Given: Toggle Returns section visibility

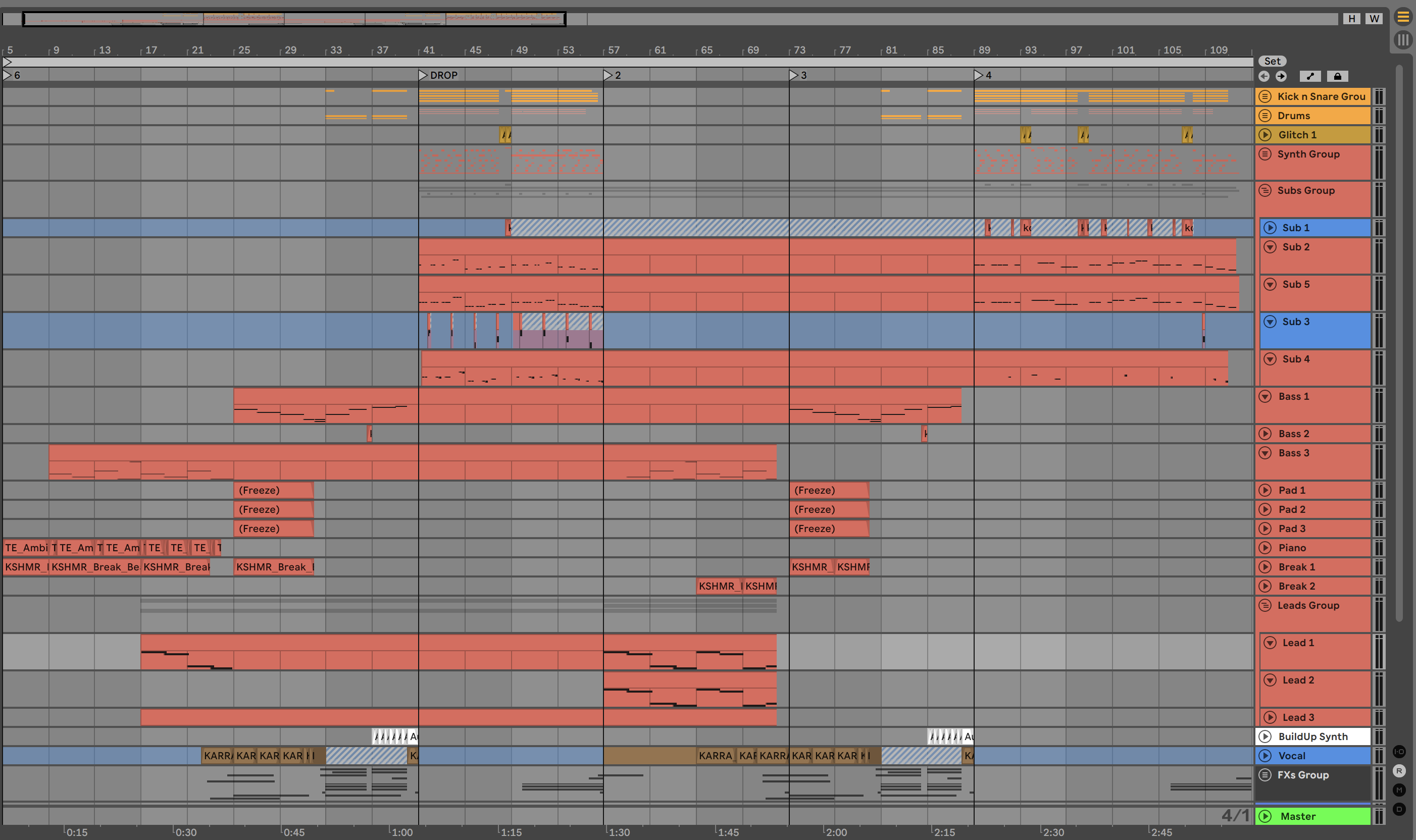Looking at the screenshot, I should (x=1399, y=771).
